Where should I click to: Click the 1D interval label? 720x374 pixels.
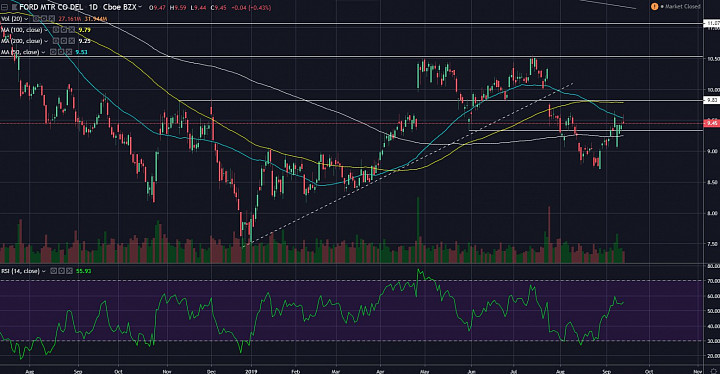pos(93,7)
